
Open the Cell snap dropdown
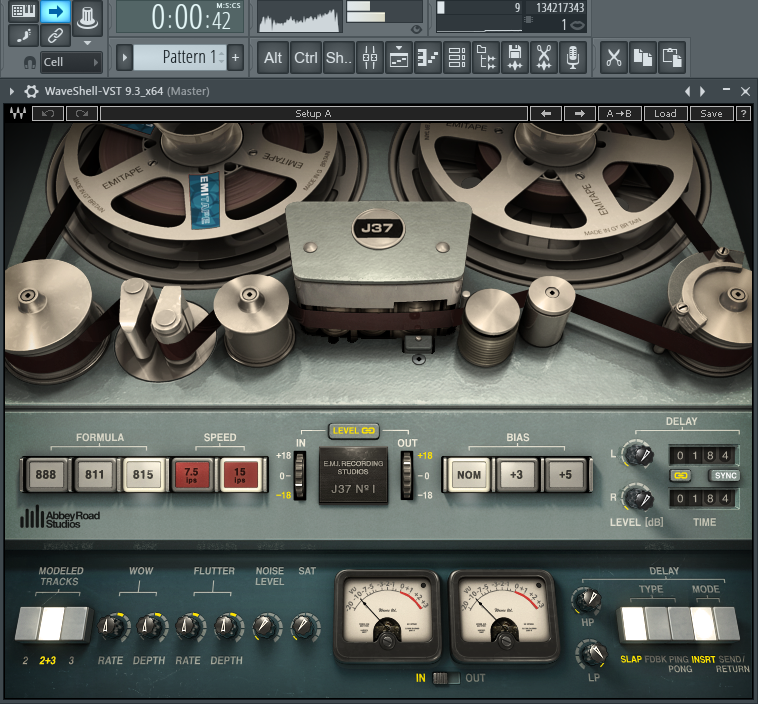pyautogui.click(x=70, y=62)
